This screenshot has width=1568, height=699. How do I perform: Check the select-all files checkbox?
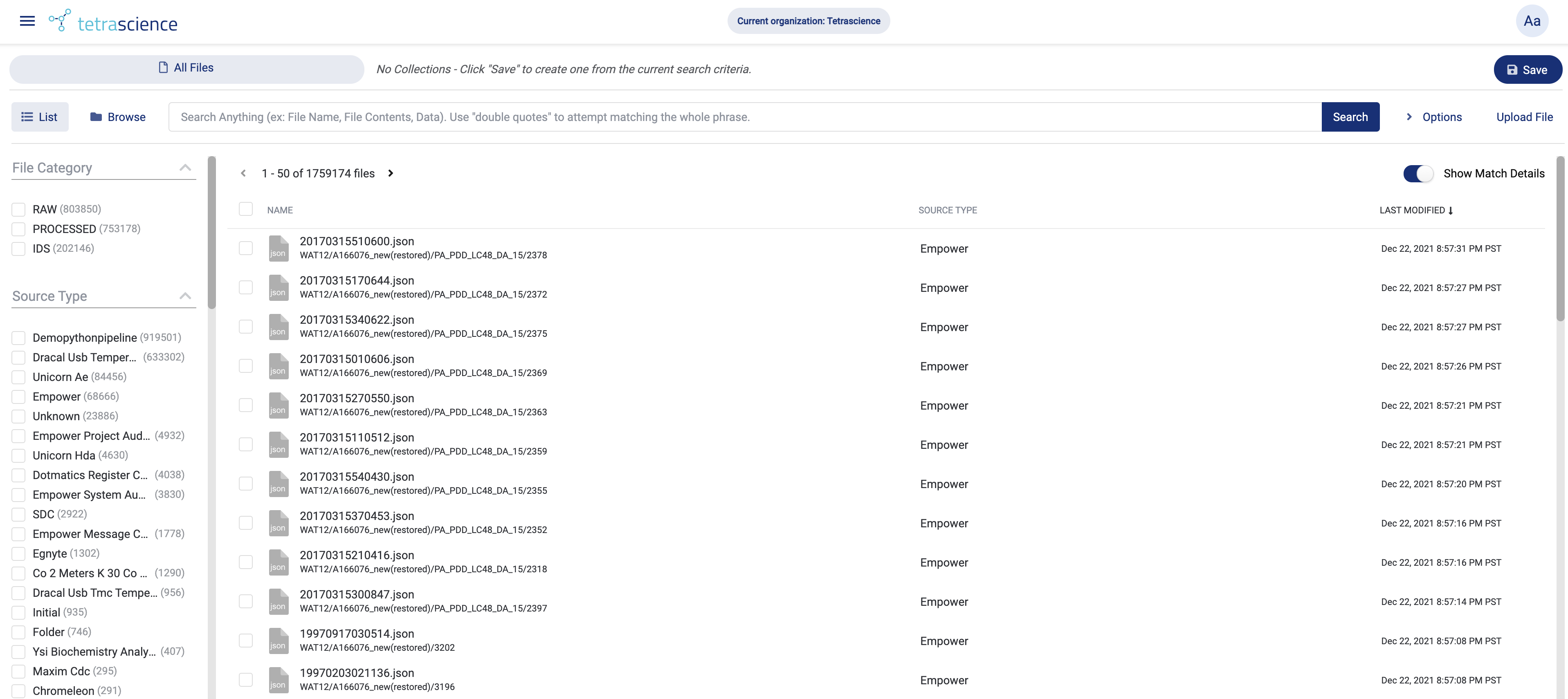pyautogui.click(x=246, y=208)
